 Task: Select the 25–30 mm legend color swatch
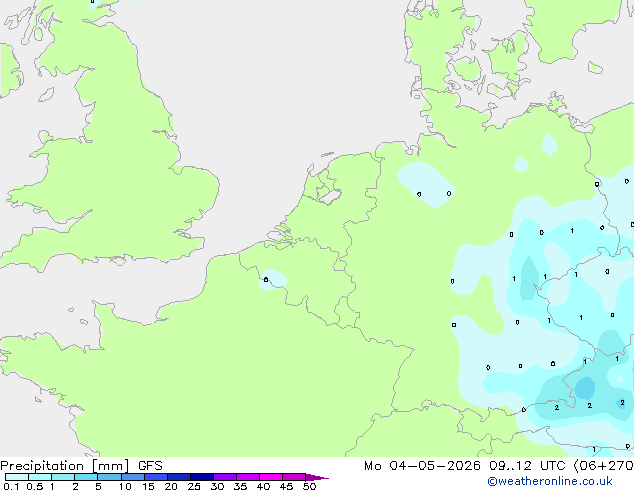(202, 477)
